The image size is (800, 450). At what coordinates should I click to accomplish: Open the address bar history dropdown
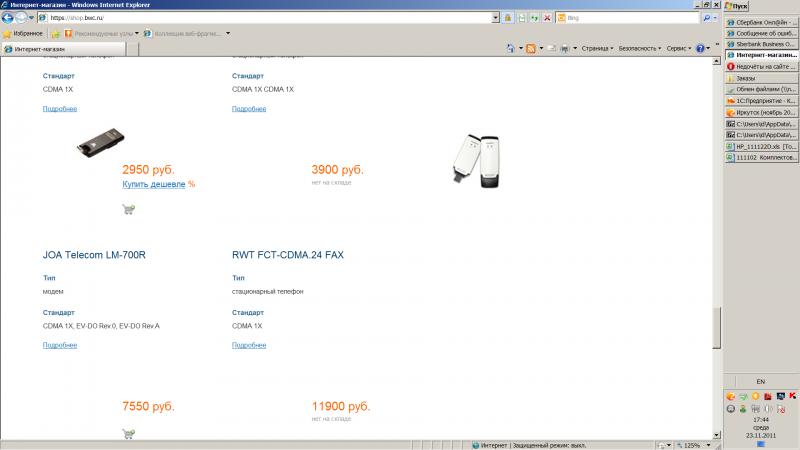click(x=495, y=18)
